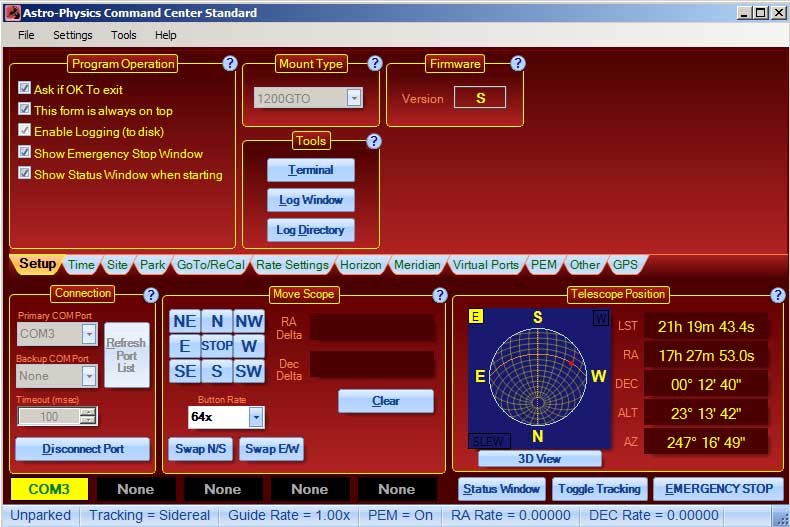The width and height of the screenshot is (790, 527).
Task: Click the yellow COM3 port indicator
Action: (x=49, y=489)
